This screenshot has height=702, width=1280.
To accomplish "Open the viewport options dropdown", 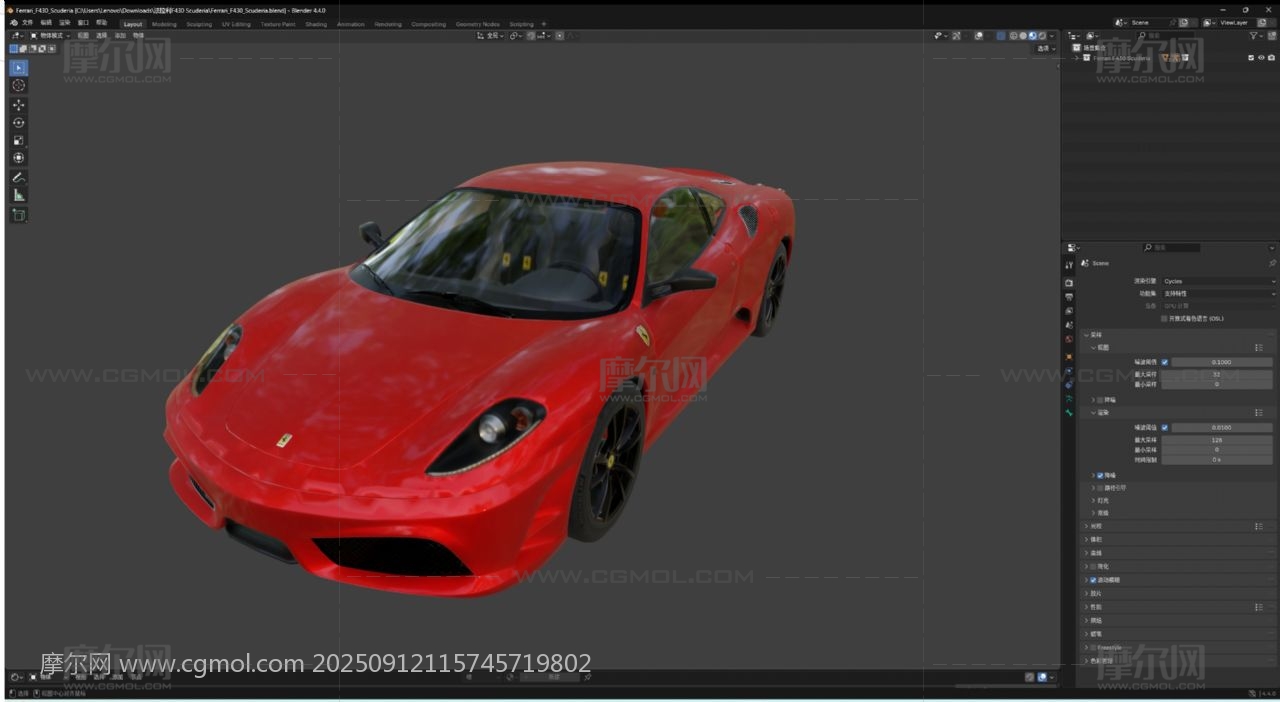I will point(1046,48).
